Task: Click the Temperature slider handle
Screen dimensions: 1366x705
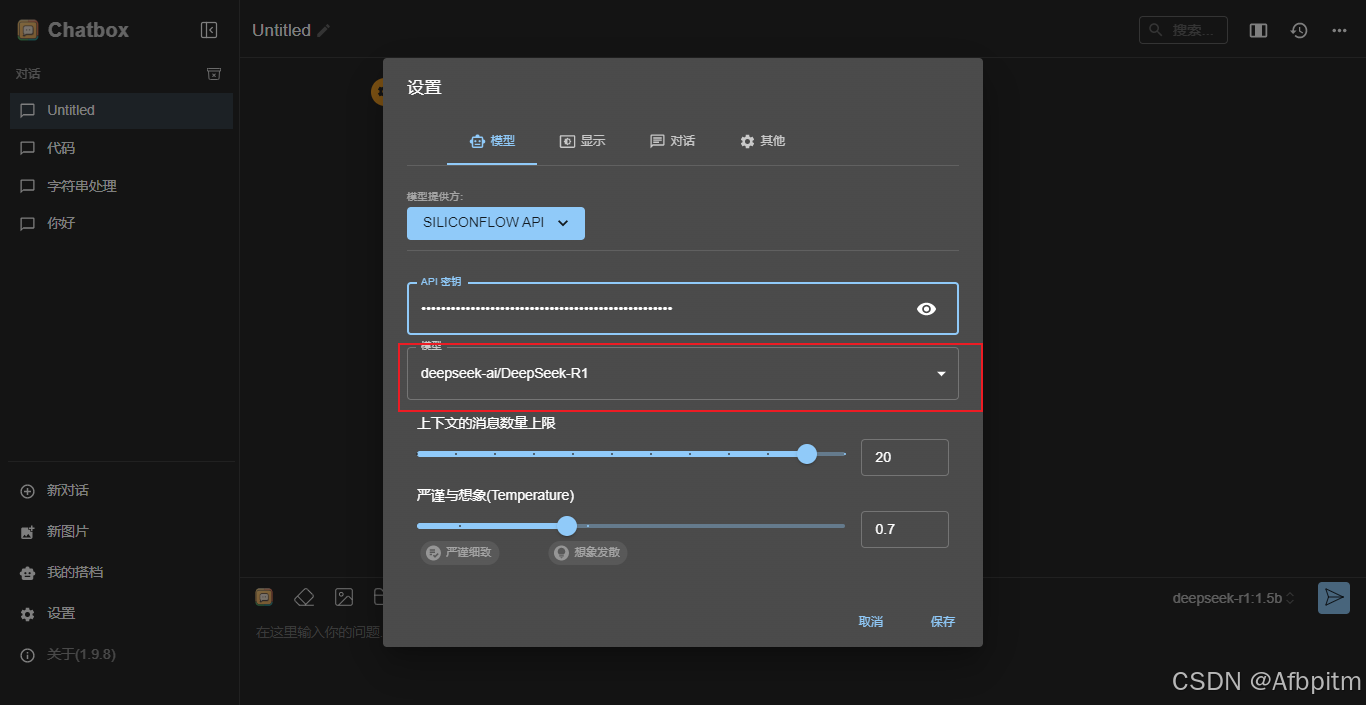Action: tap(567, 526)
